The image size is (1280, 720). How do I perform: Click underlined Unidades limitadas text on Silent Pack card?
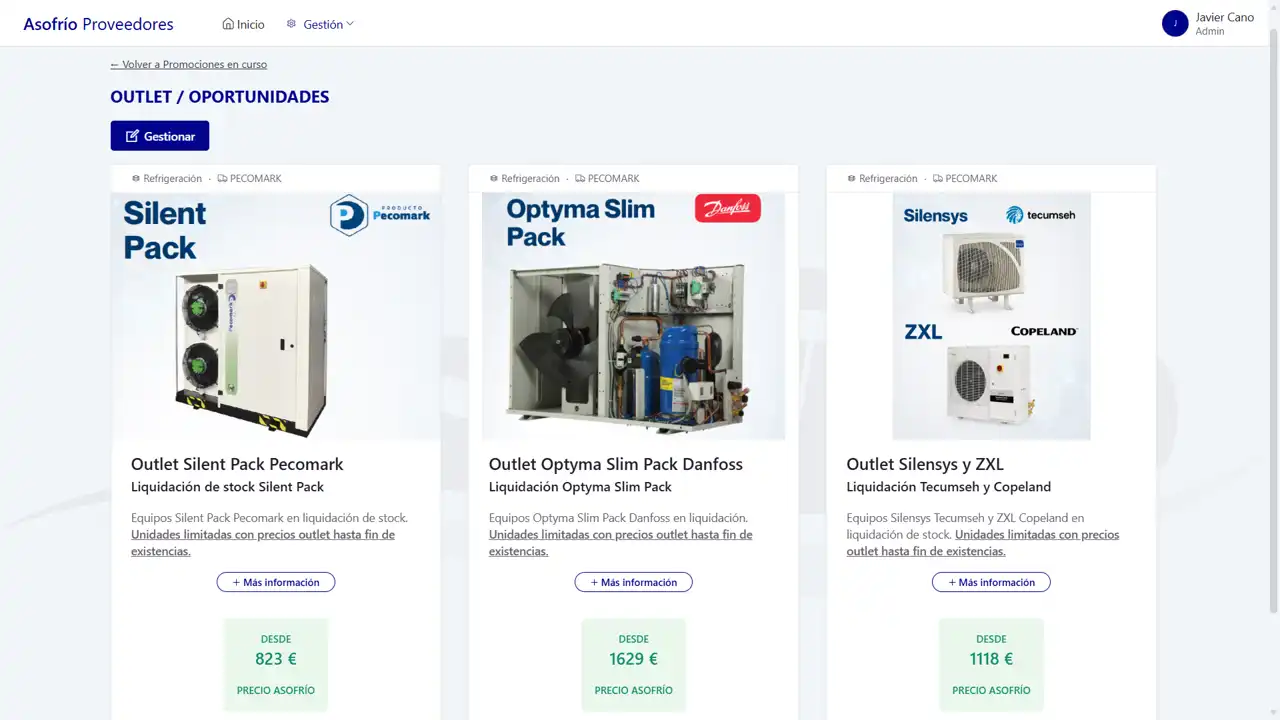[x=263, y=543]
